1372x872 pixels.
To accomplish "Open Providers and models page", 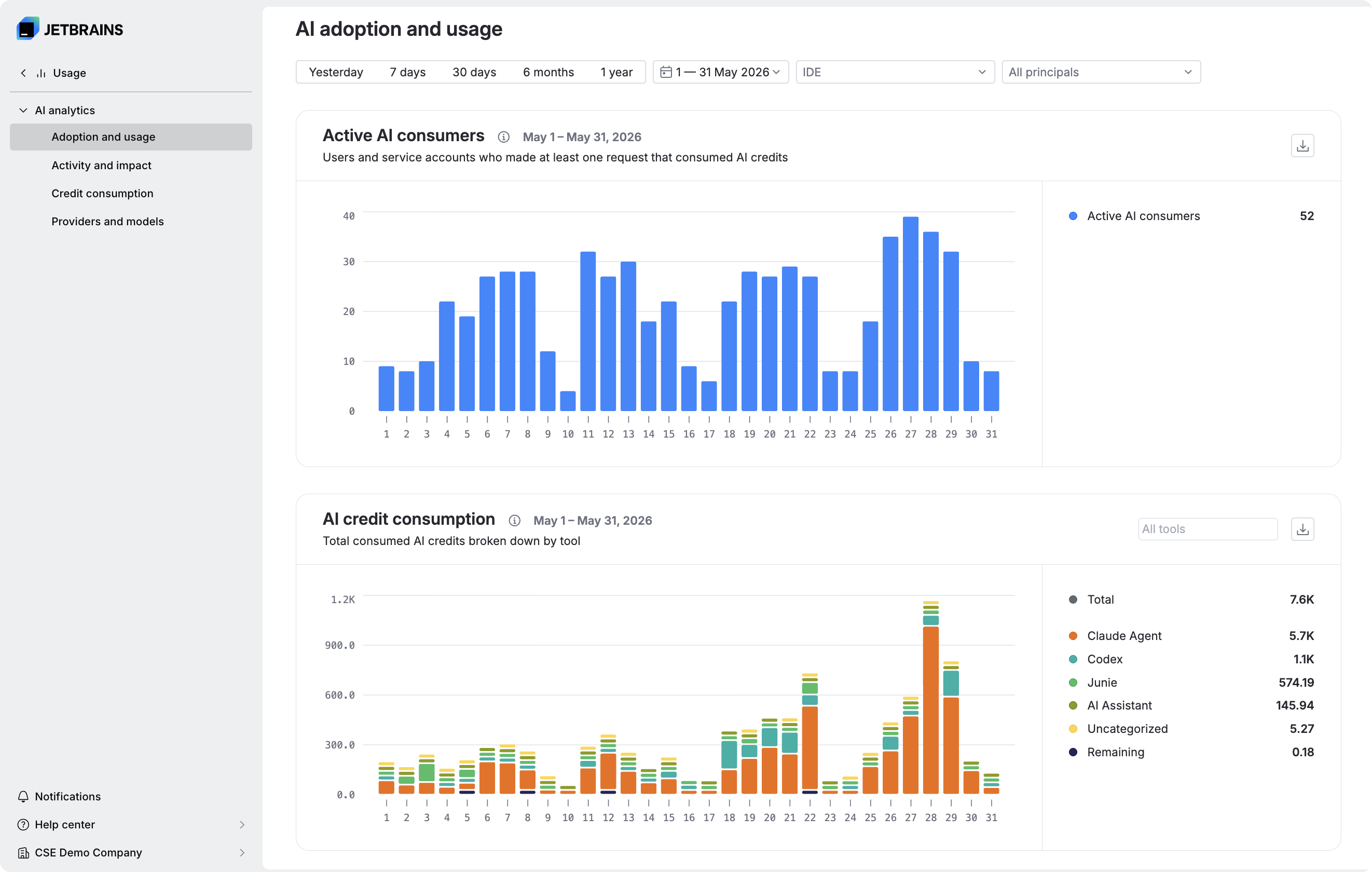I will [108, 221].
